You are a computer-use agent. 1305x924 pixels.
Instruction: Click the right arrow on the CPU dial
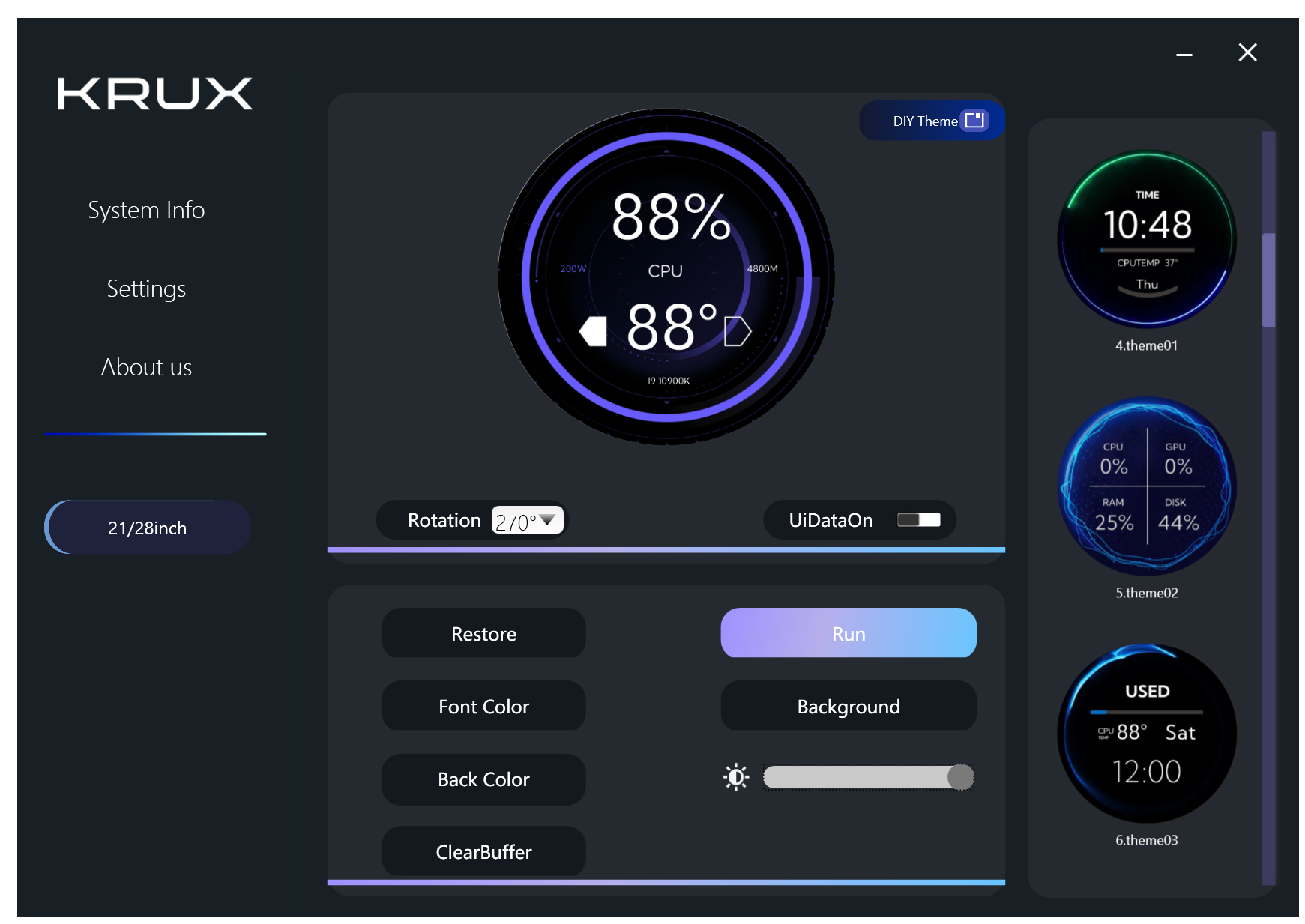pos(737,331)
